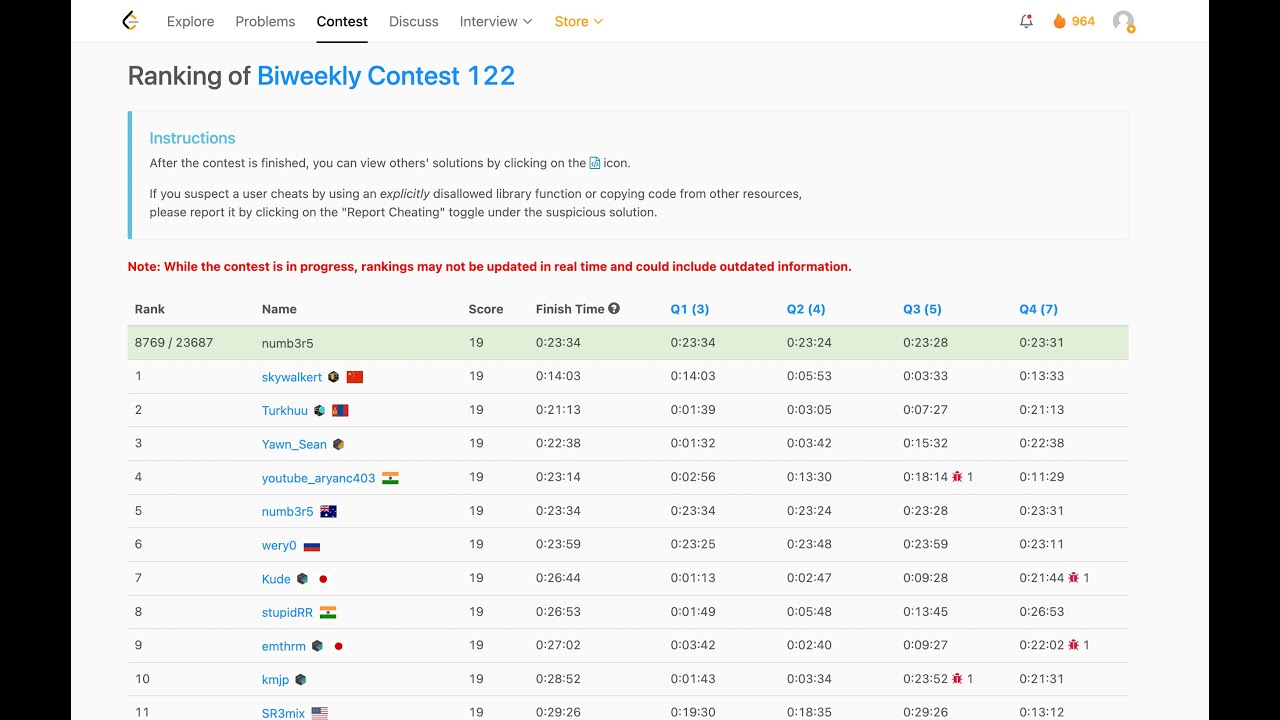Click the Instructions heading
Screen dimensions: 1280x720
click(x=192, y=138)
